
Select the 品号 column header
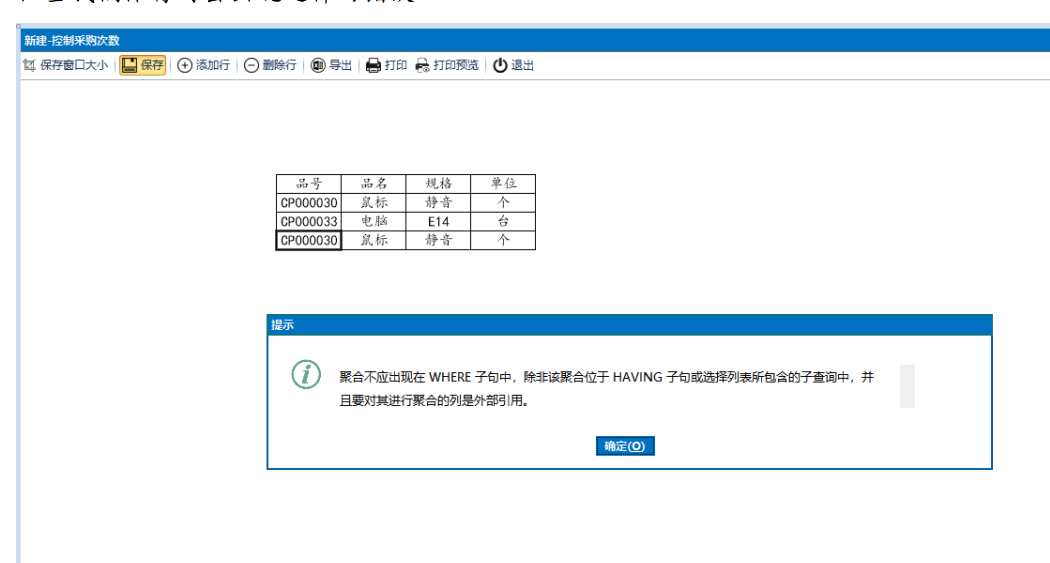(309, 184)
